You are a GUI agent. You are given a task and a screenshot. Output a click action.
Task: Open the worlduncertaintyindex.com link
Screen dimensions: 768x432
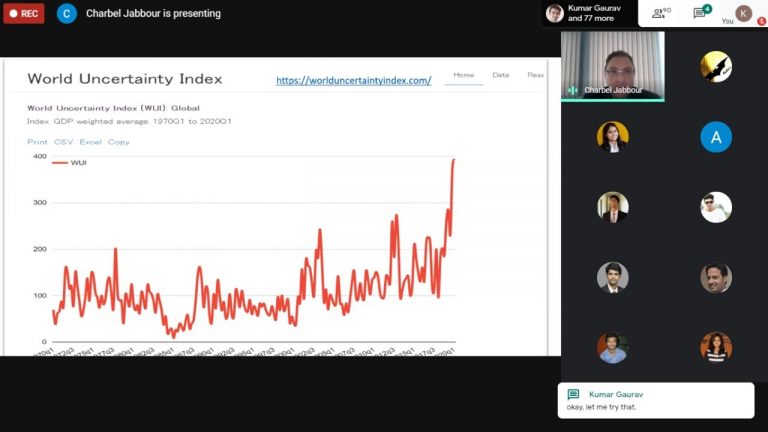click(x=353, y=80)
